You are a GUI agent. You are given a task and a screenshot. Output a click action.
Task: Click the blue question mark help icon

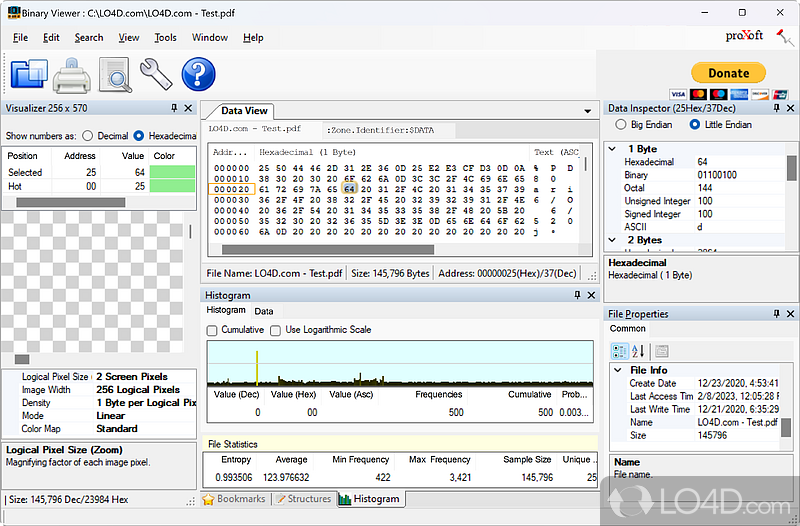(x=198, y=75)
